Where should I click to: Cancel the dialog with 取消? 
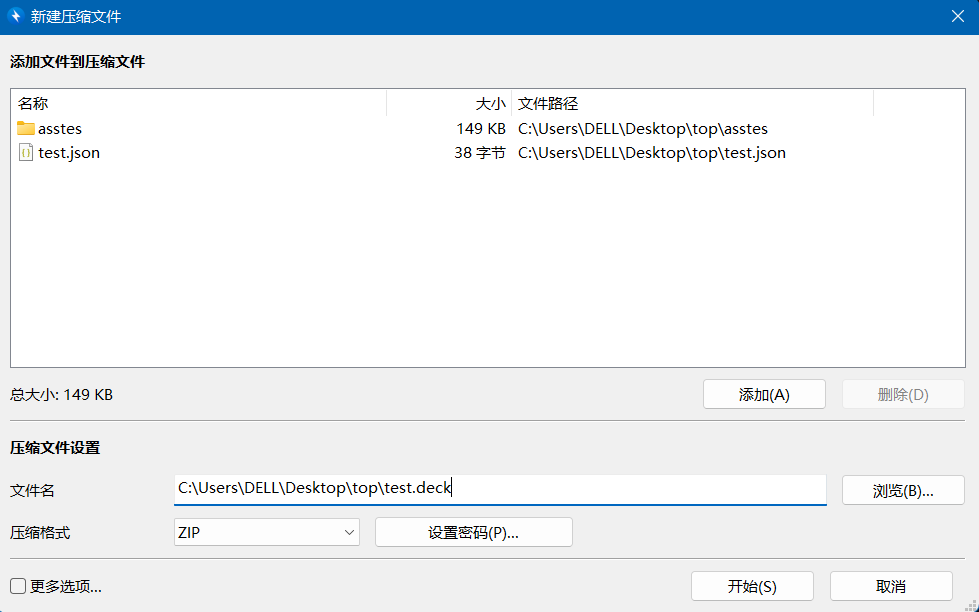(x=890, y=586)
